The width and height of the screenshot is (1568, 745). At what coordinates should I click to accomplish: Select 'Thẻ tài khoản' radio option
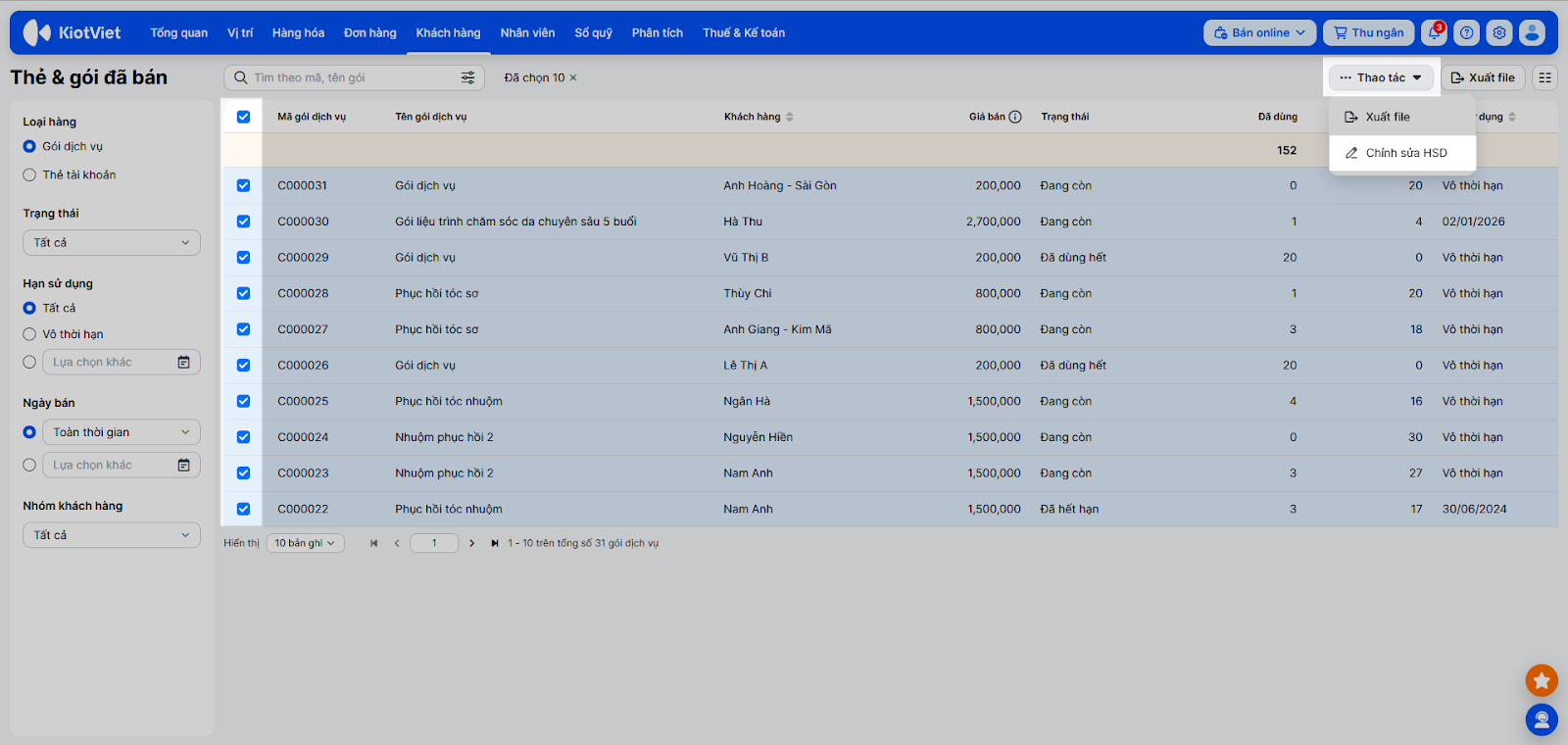29,174
